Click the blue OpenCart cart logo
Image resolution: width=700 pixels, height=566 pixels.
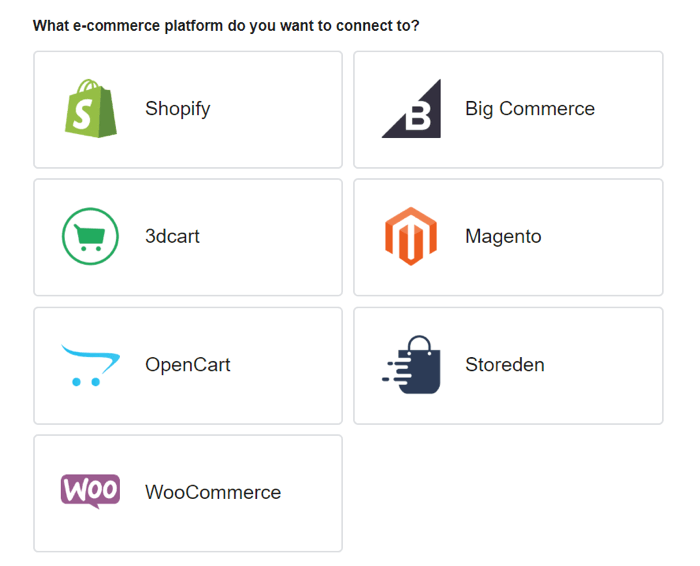tap(90, 365)
